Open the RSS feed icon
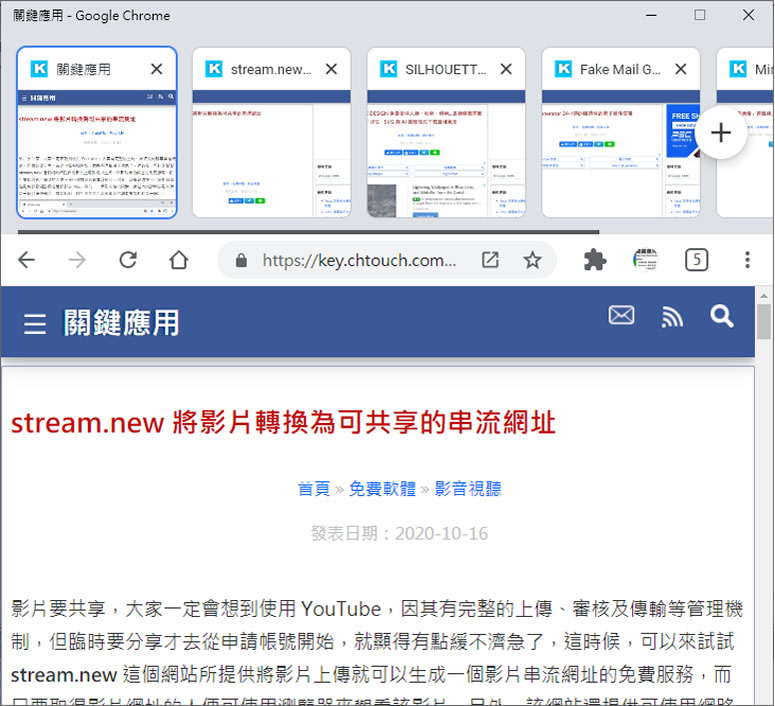 pyautogui.click(x=672, y=316)
